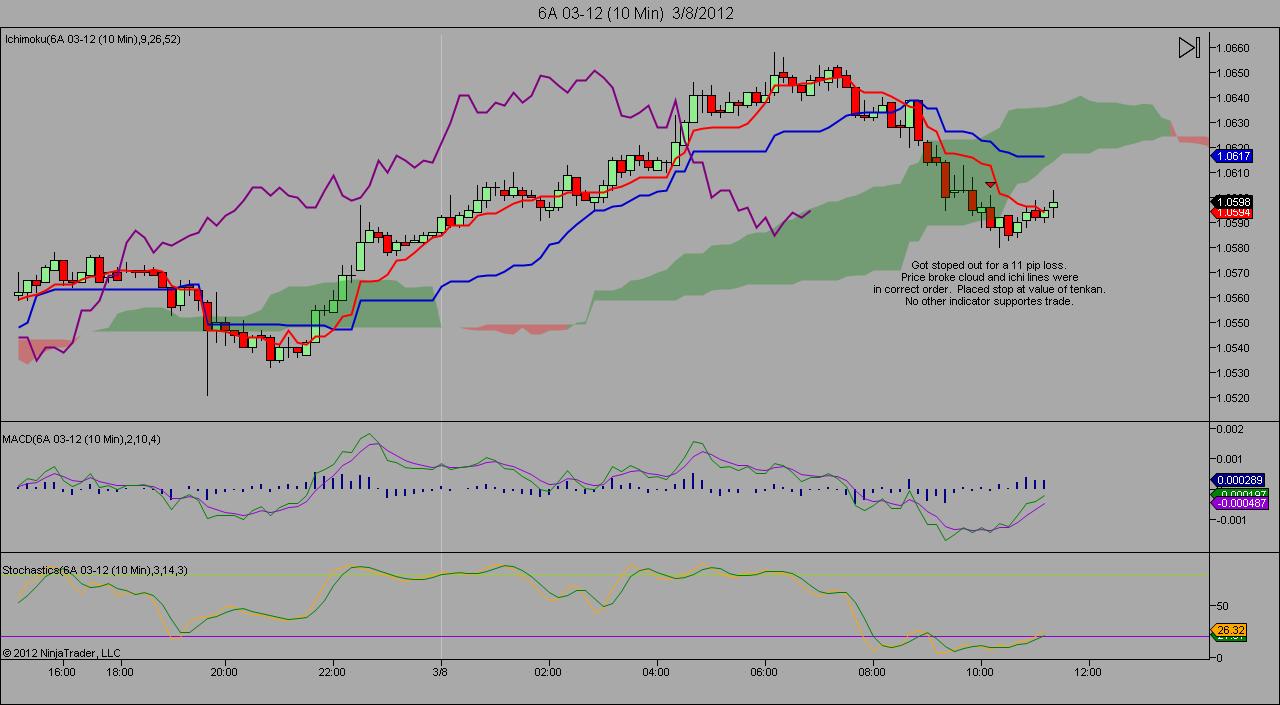Click the 20:00 time axis label

[x=224, y=672]
